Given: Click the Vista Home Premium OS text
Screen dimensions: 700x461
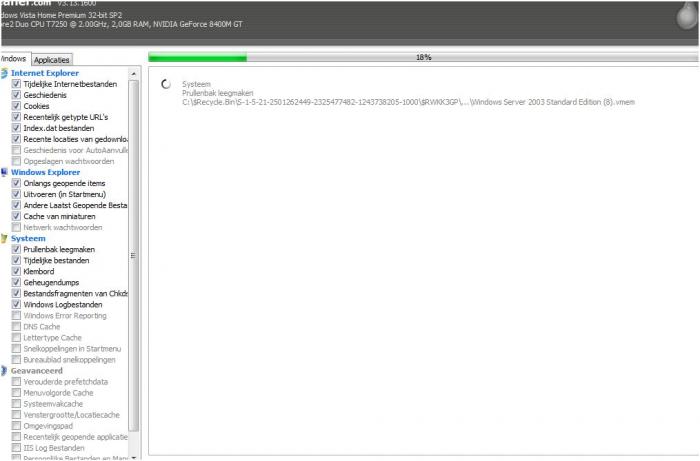Looking at the screenshot, I should tap(61, 15).
